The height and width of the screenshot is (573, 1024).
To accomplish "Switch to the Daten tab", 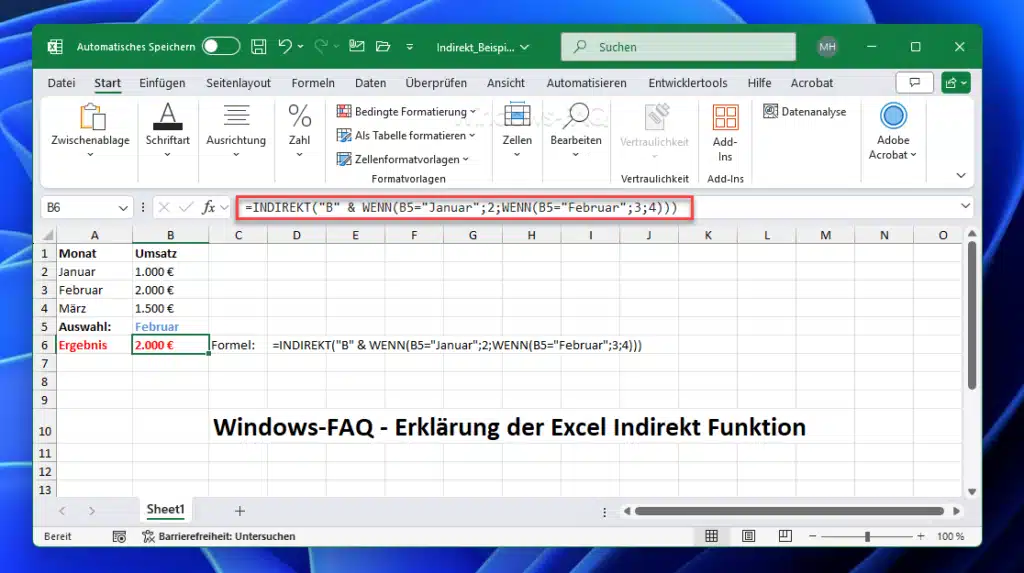I will click(370, 83).
